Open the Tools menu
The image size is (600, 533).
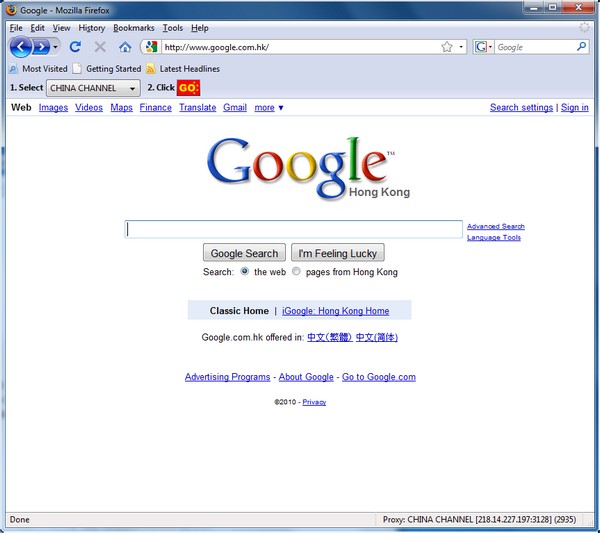tap(173, 28)
